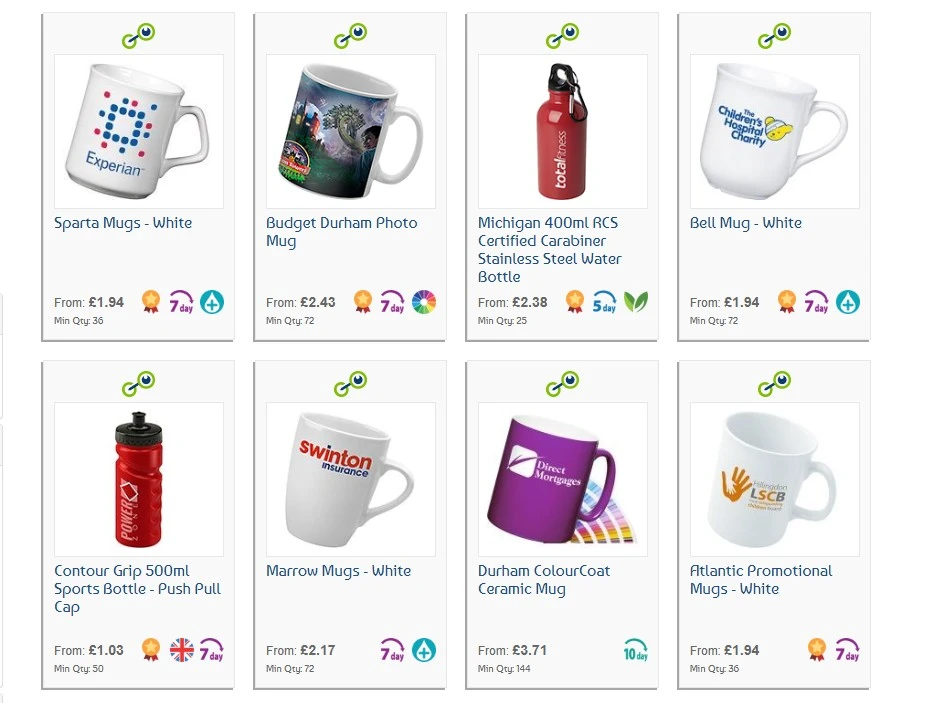Click the quick view icon above Sparta Mugs
This screenshot has height=703, width=943.
pos(138,35)
